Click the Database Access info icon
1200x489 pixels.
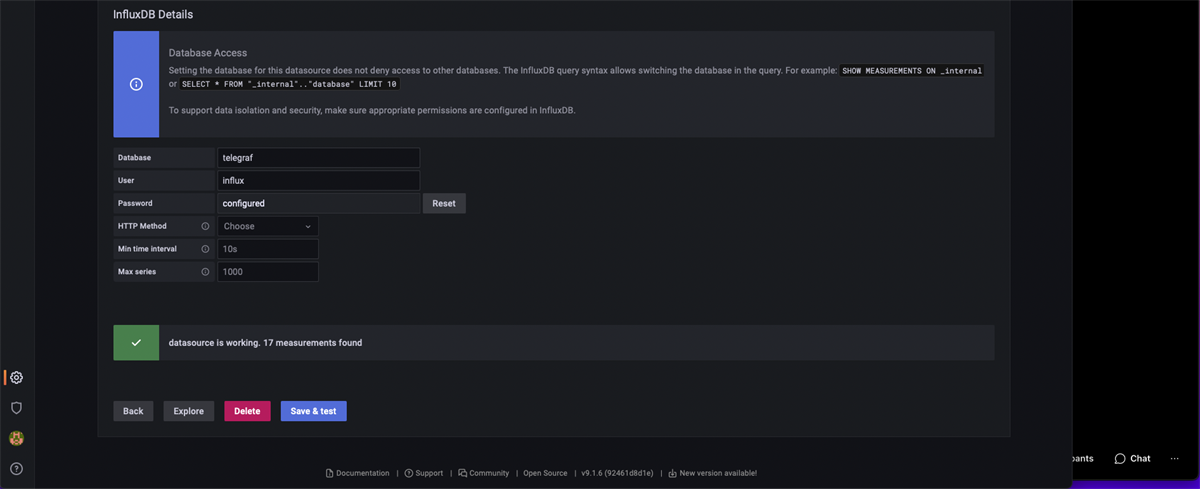tap(136, 84)
